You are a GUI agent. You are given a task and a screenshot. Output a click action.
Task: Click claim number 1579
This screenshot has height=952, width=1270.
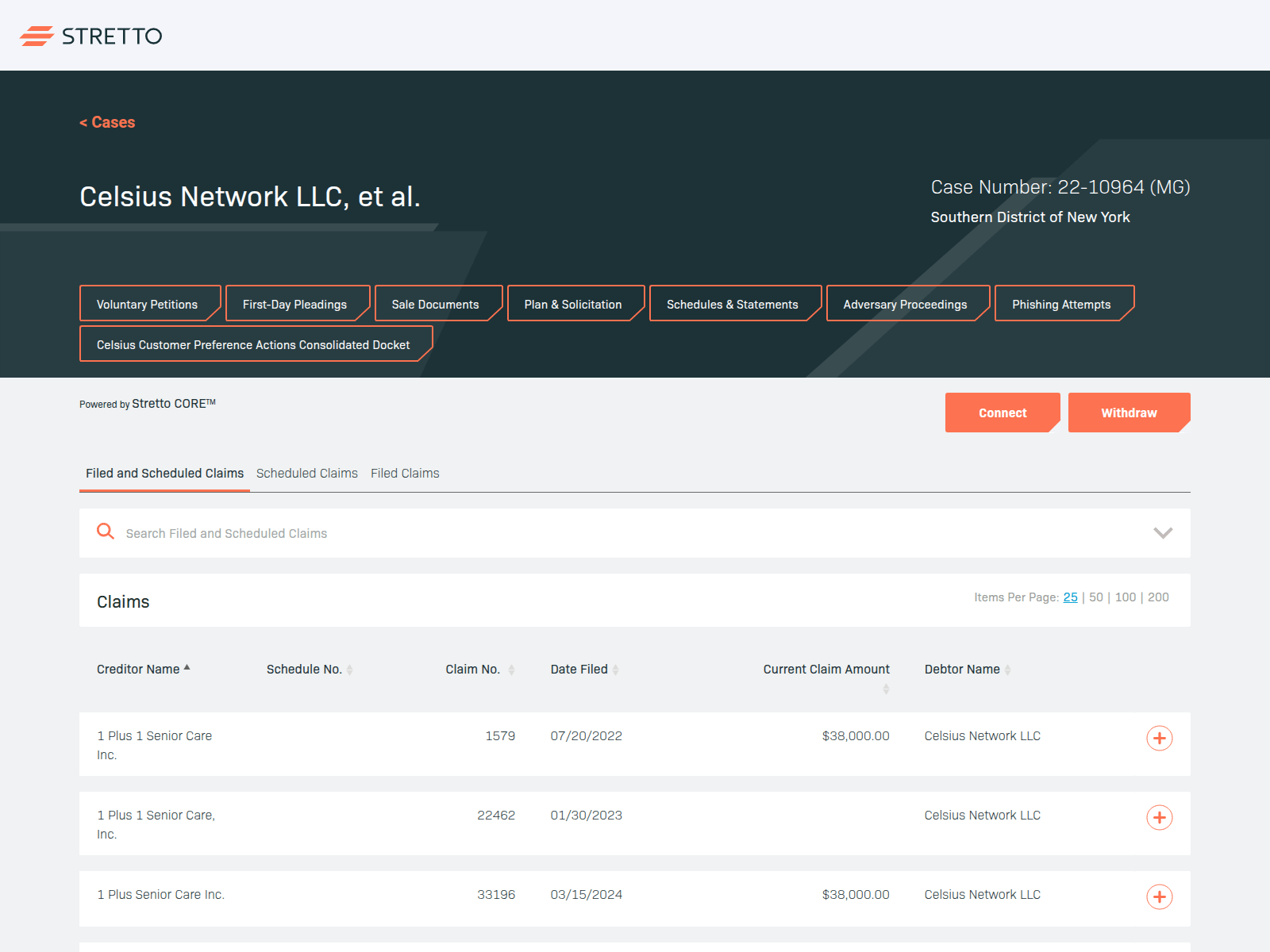pos(500,736)
